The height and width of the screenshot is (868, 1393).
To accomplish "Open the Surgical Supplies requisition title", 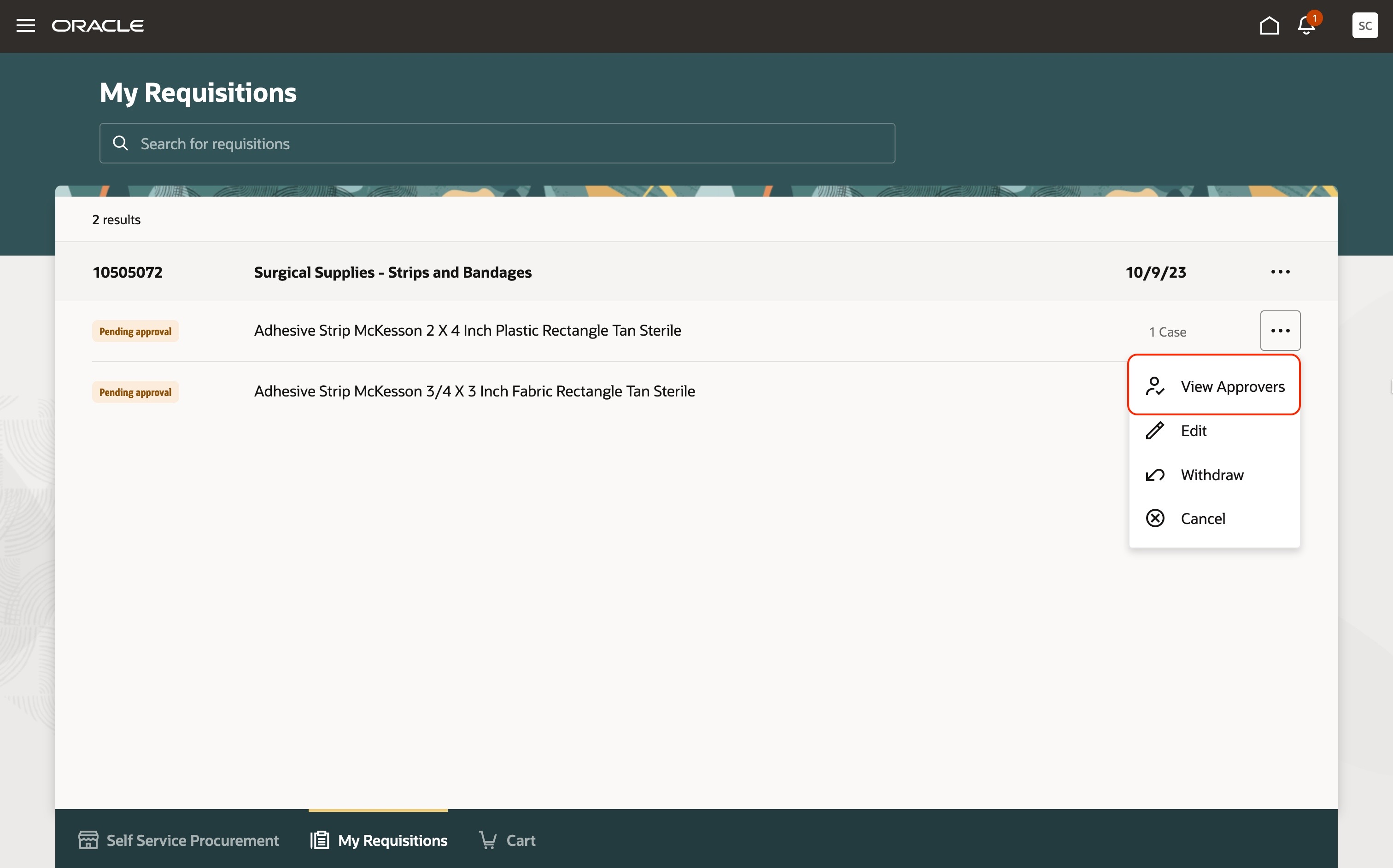I will pos(393,272).
